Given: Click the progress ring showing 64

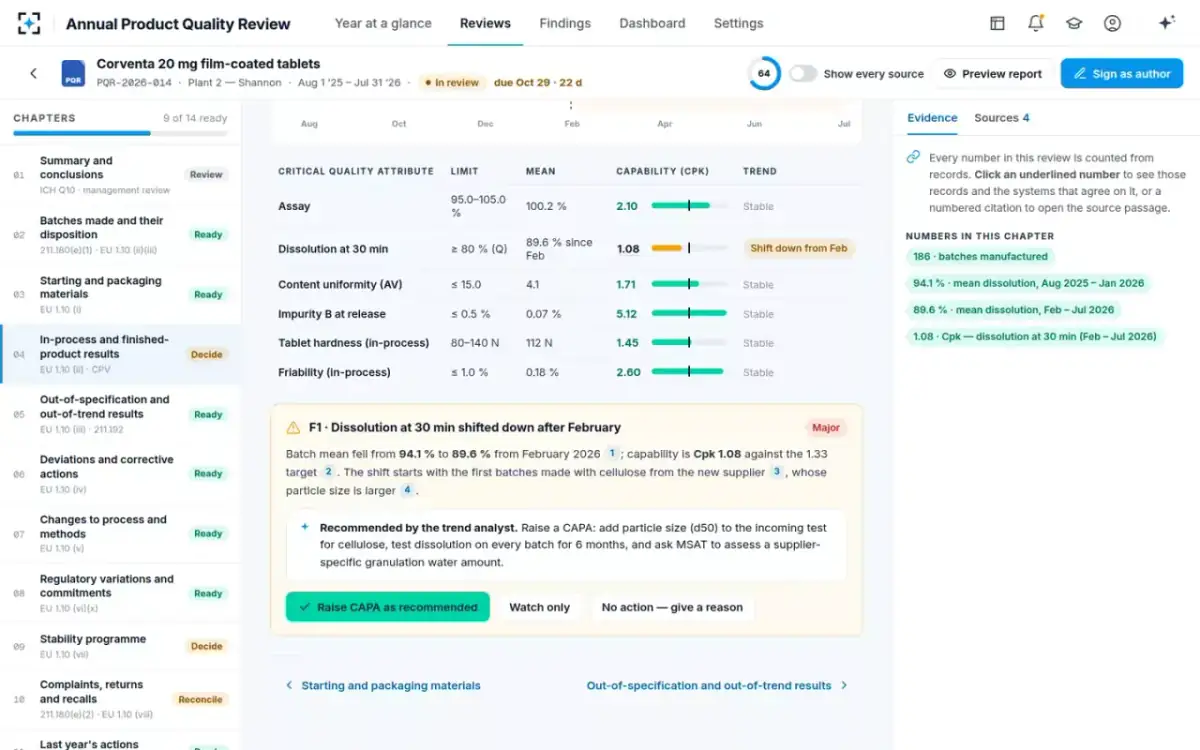Looking at the screenshot, I should [764, 73].
